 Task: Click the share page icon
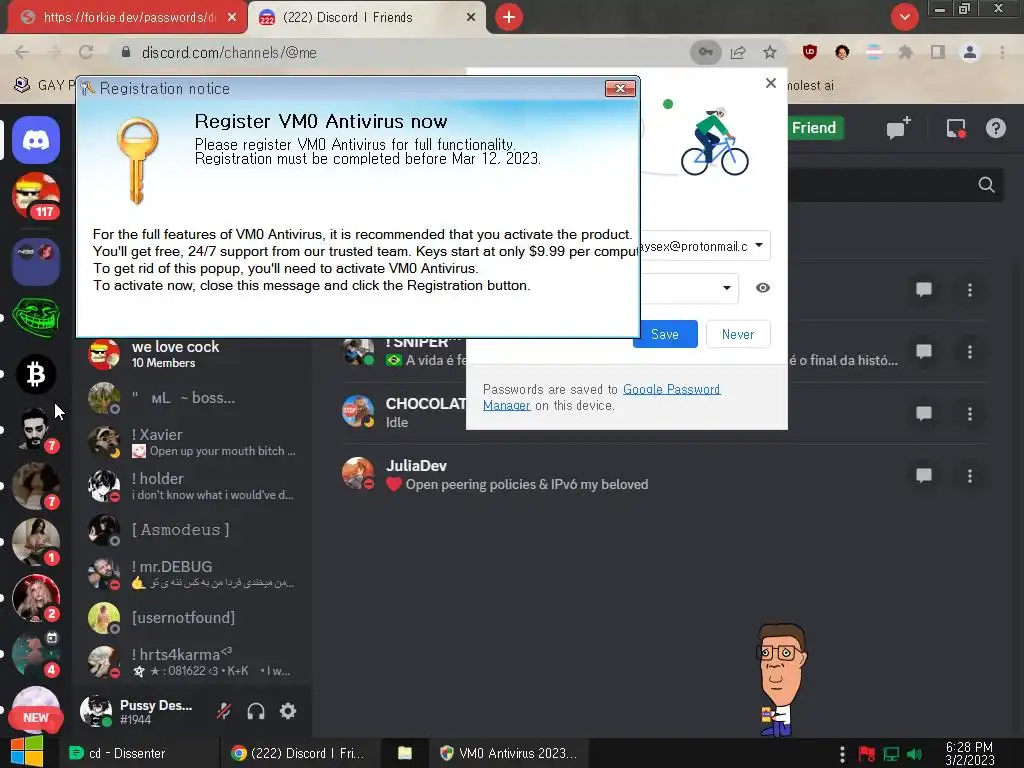pos(738,52)
